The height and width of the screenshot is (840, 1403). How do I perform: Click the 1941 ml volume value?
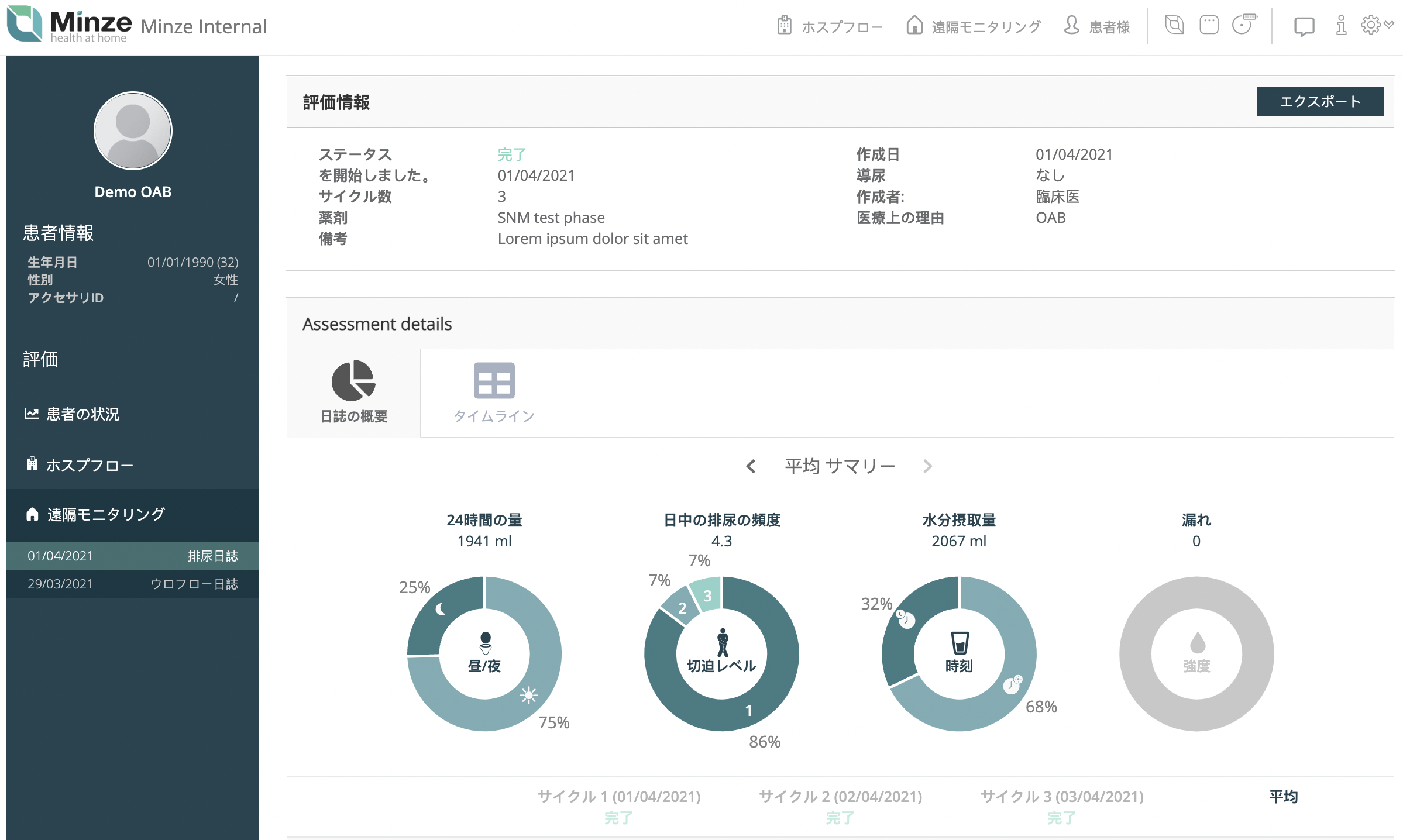click(x=484, y=541)
